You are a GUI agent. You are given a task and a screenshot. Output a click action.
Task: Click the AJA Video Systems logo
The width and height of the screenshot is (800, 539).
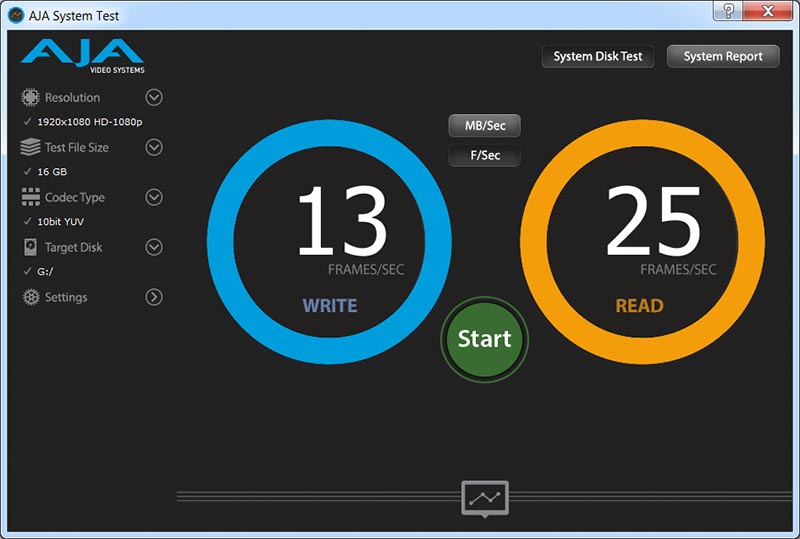(83, 56)
